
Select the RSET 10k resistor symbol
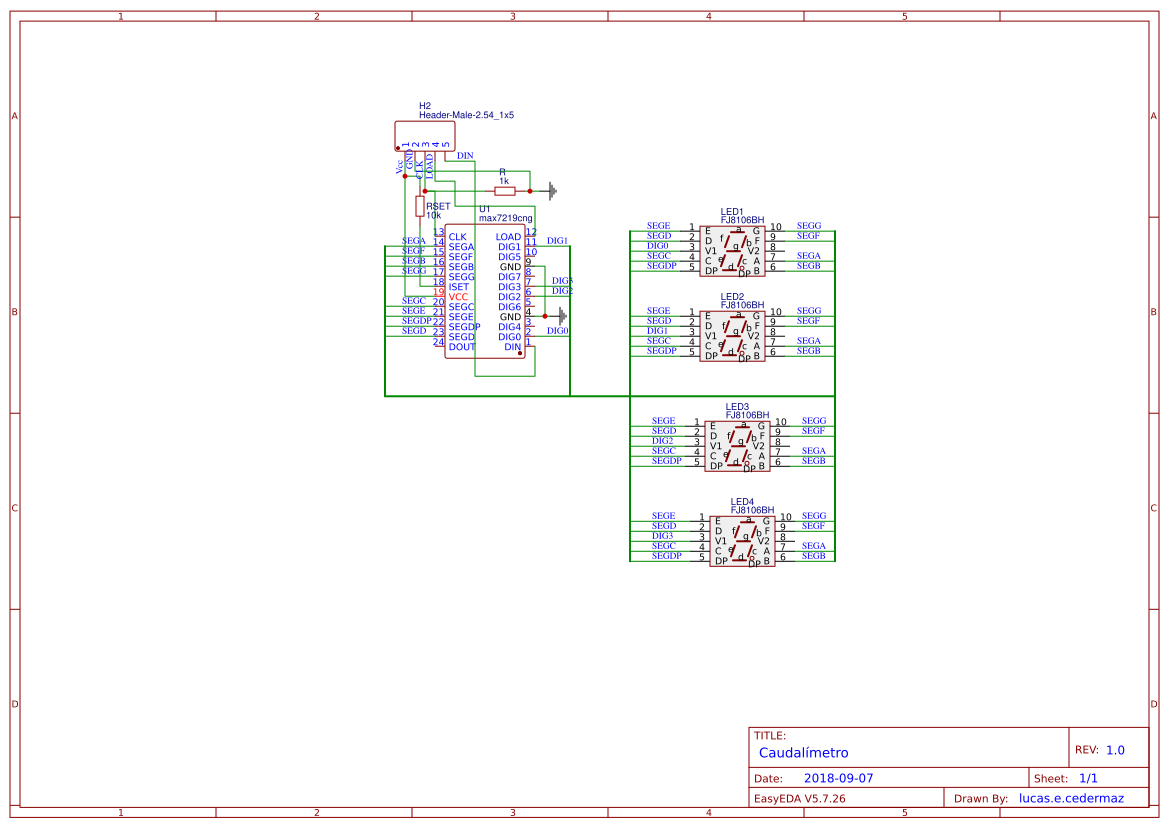pos(420,205)
